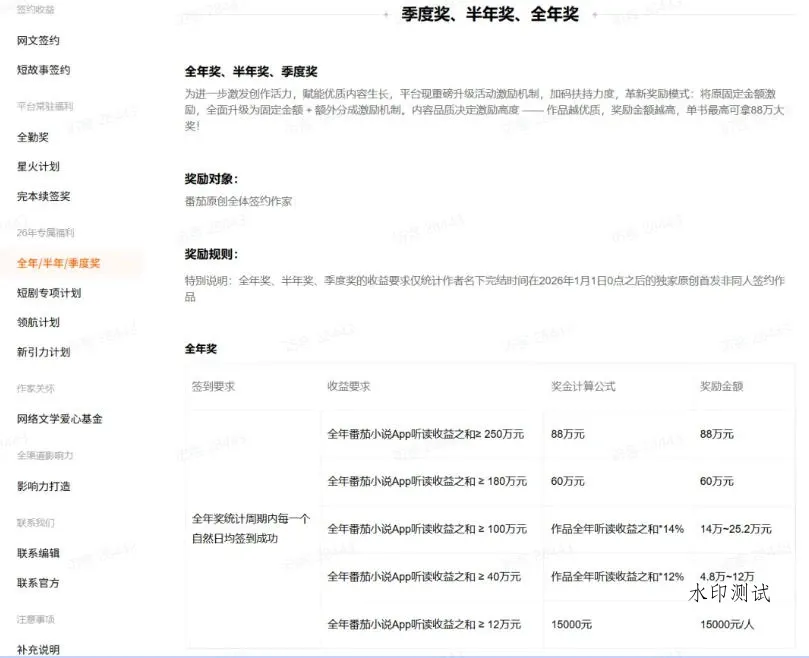The width and height of the screenshot is (809, 658).
Task: Click the 奖励对象 heading
Action: tap(212, 179)
